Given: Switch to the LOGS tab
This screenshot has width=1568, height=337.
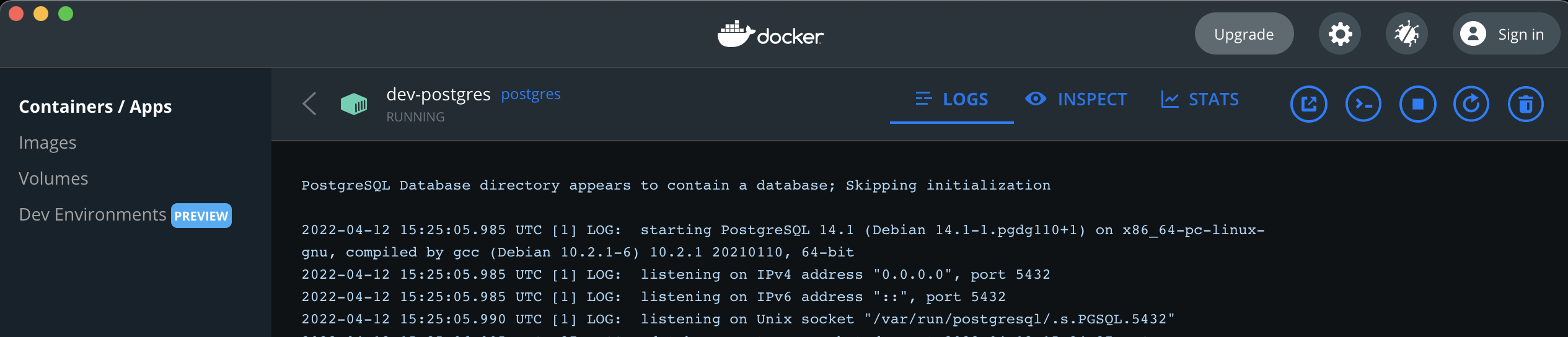Looking at the screenshot, I should (x=952, y=99).
